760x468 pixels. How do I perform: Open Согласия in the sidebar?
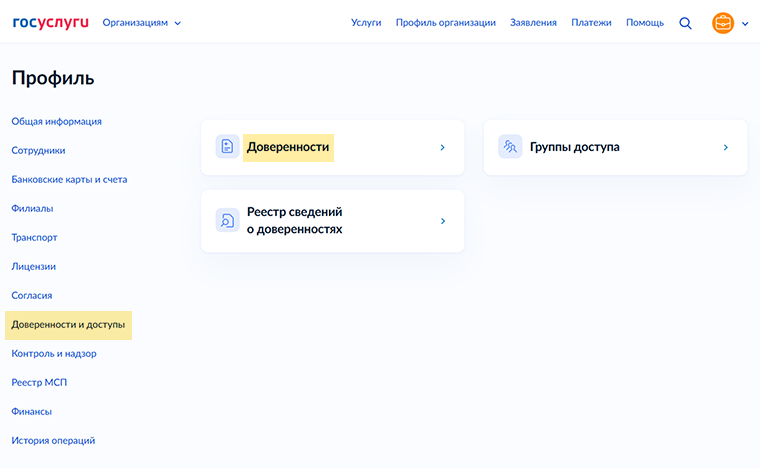tap(32, 296)
